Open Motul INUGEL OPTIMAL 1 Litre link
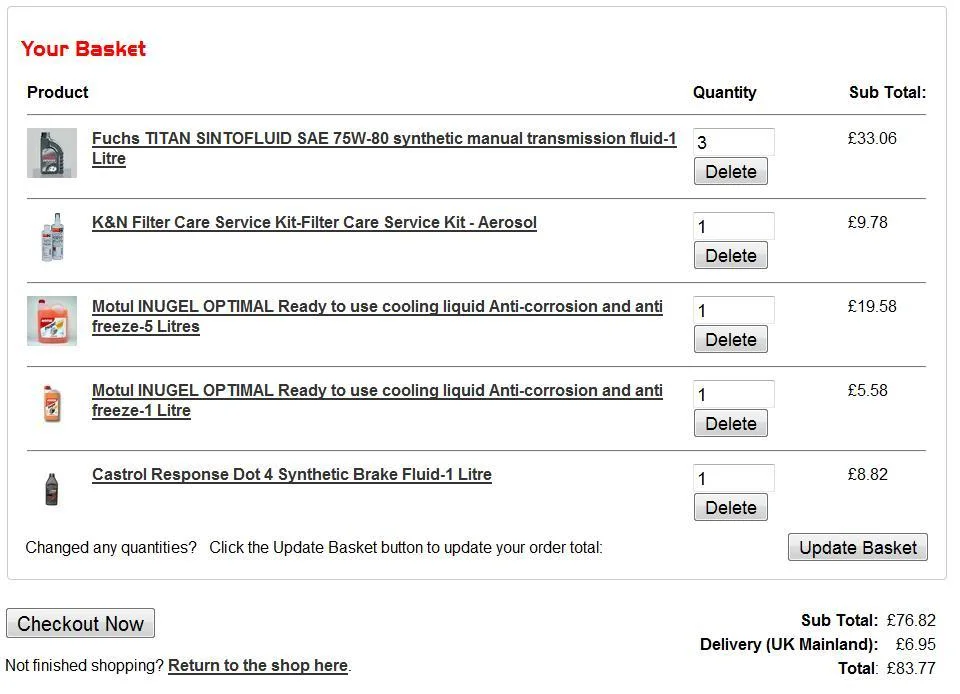960x694 pixels. (x=377, y=400)
